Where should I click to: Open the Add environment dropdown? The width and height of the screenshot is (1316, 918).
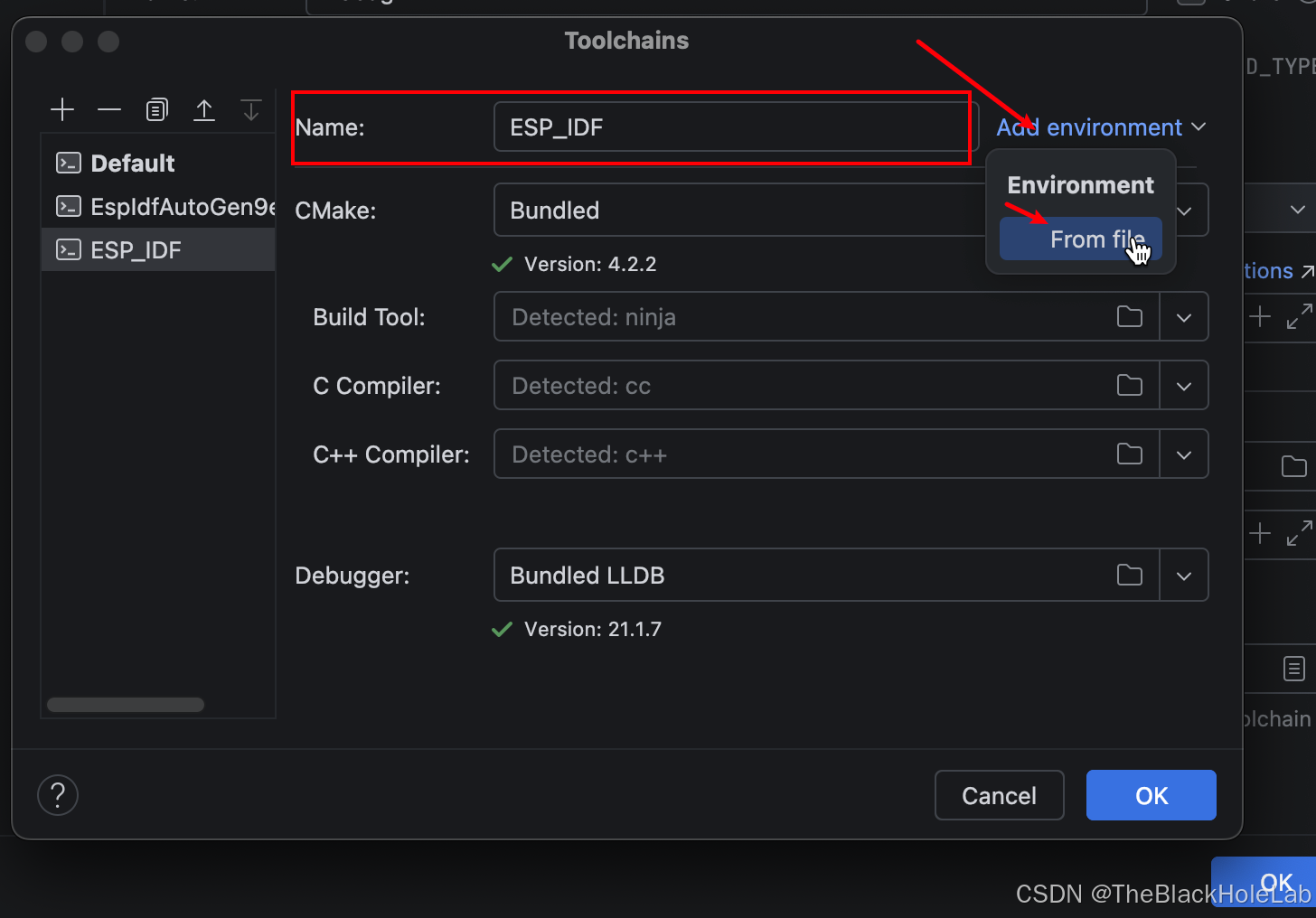[x=1101, y=127]
